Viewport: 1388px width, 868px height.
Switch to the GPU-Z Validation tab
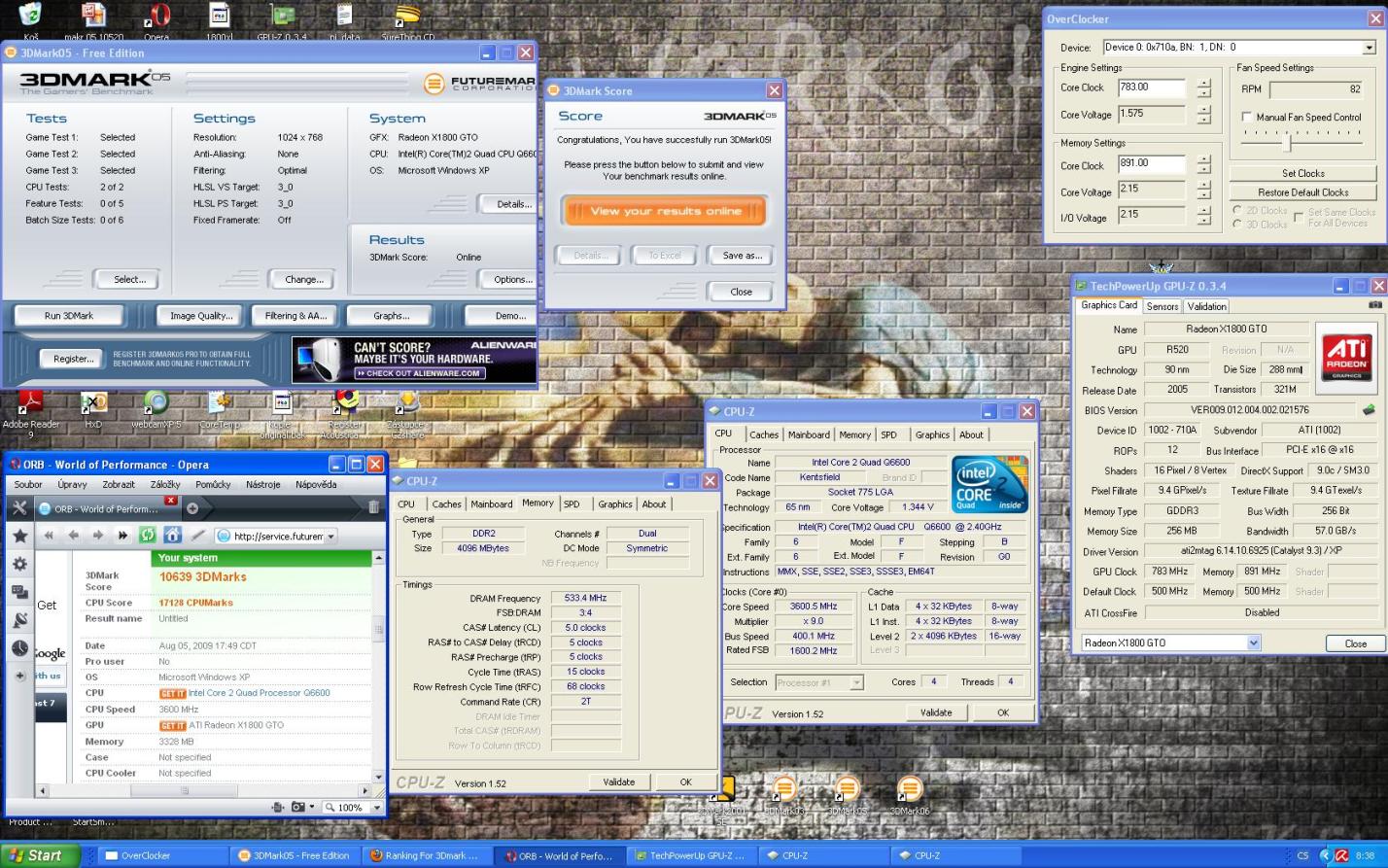[x=1206, y=306]
